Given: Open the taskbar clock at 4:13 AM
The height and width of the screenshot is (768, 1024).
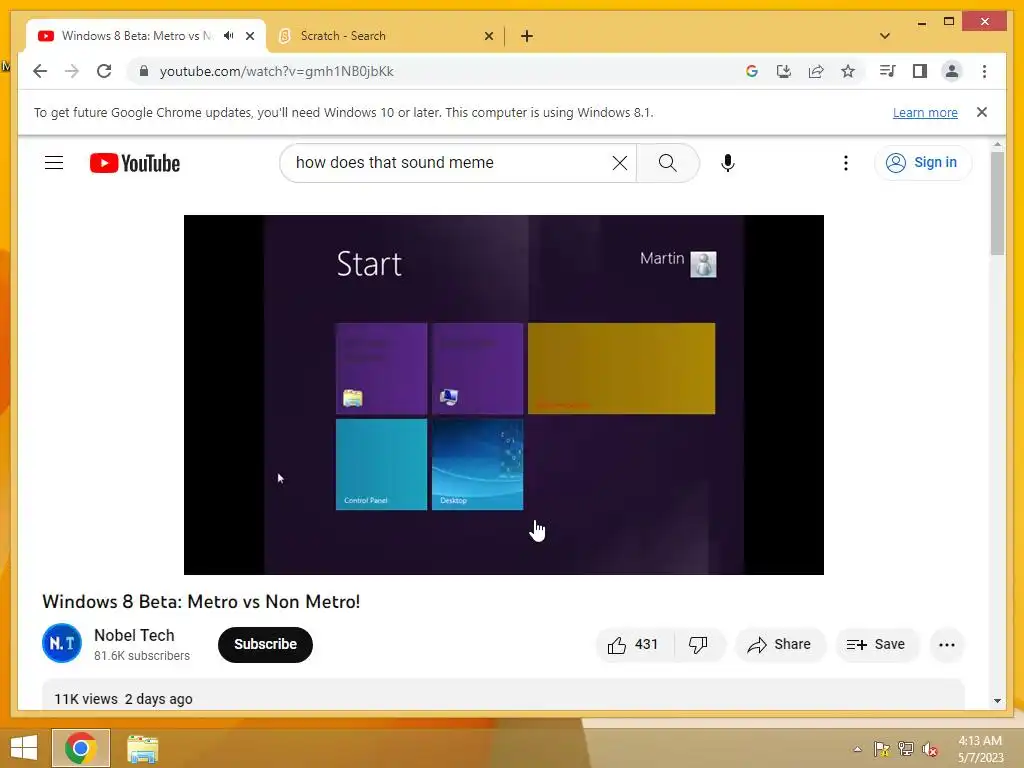Looking at the screenshot, I should coord(980,749).
